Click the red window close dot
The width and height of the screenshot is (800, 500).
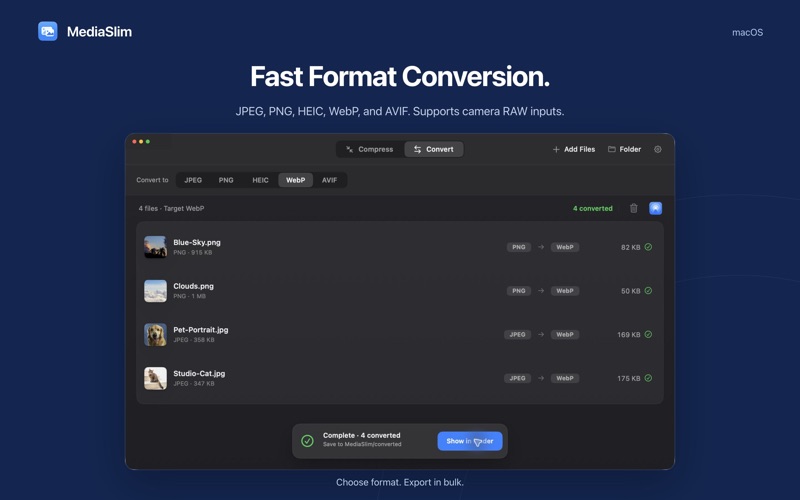[x=135, y=141]
